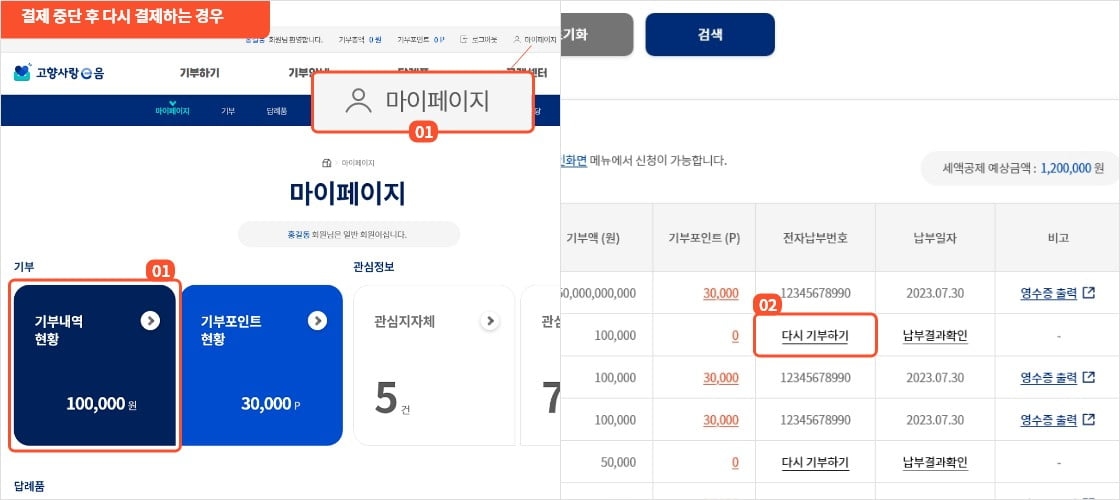This screenshot has height=500, width=1120.
Task: Click the bottom row 다시 기부하기 link
Action: [x=815, y=462]
